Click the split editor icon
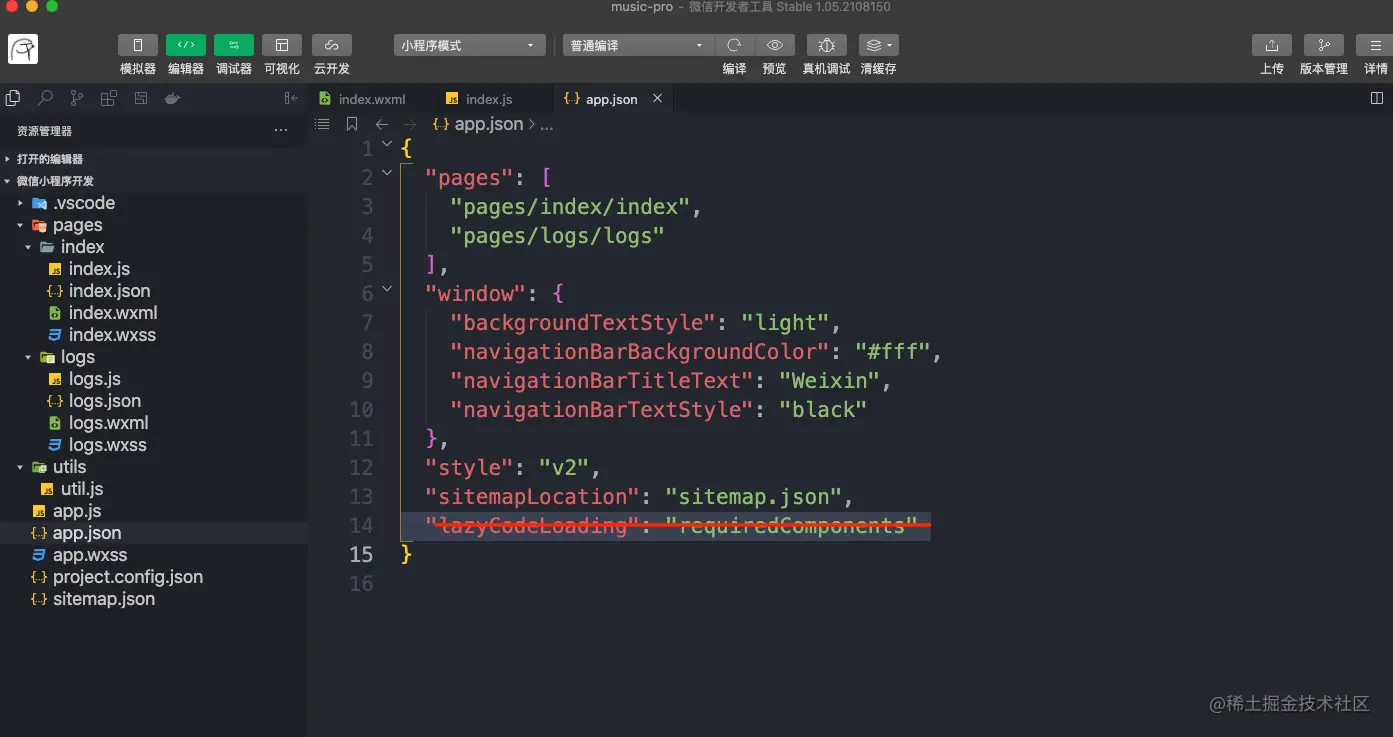Image resolution: width=1393 pixels, height=737 pixels. (1377, 99)
